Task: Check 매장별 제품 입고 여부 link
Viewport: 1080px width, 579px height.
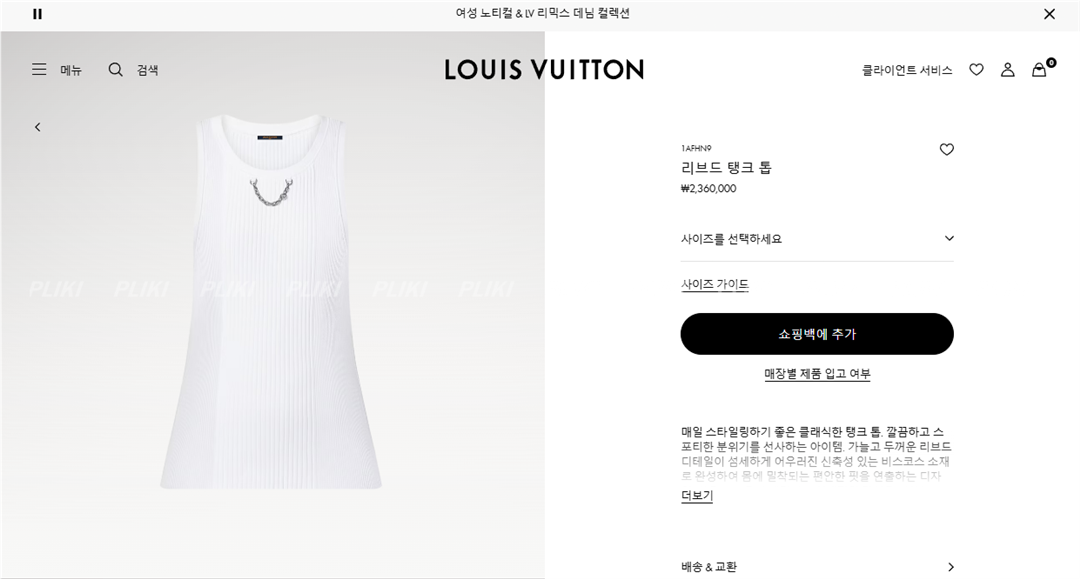Action: [817, 374]
